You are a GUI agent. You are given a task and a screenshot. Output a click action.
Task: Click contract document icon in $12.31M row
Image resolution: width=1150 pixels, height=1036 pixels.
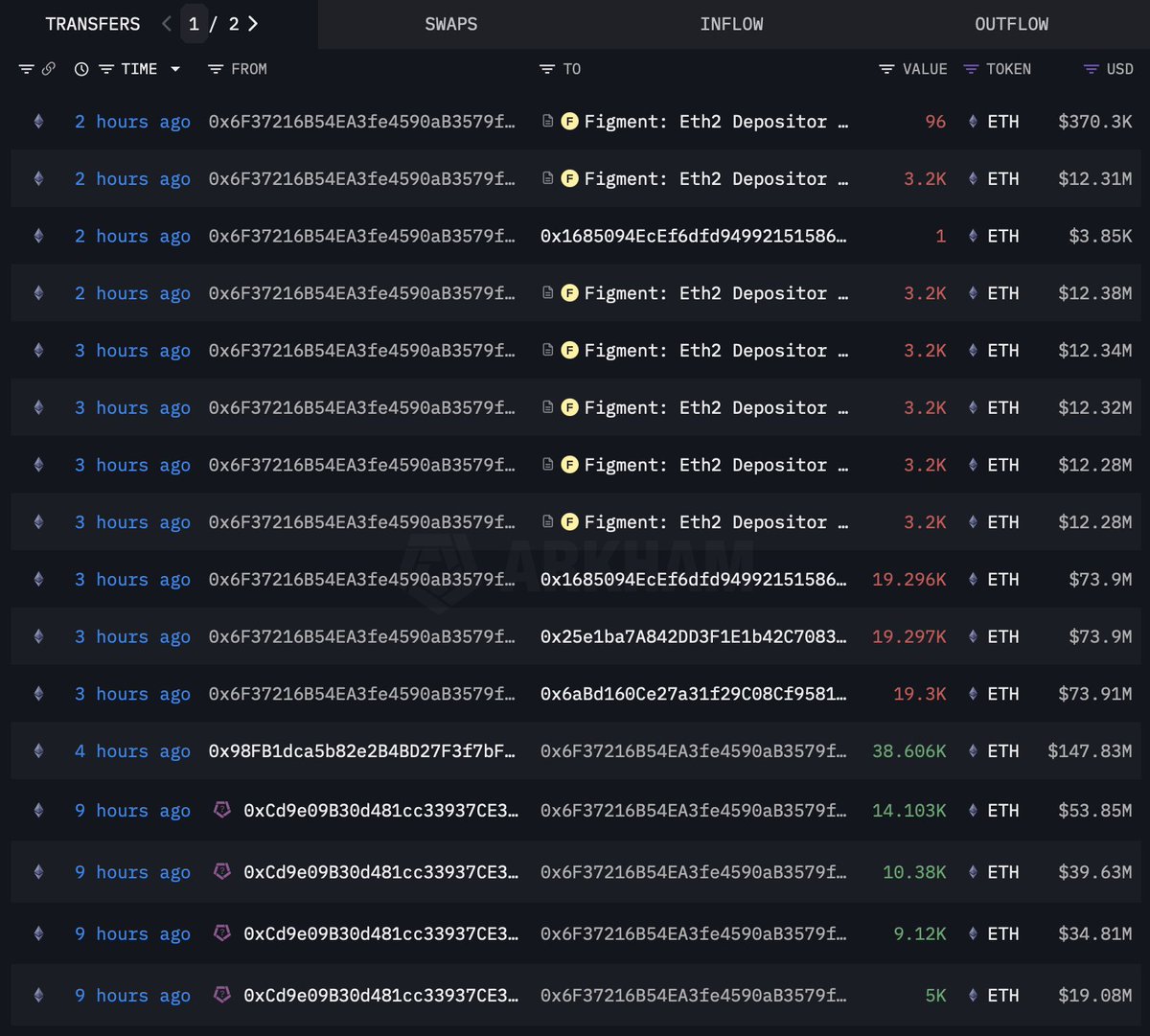(547, 179)
